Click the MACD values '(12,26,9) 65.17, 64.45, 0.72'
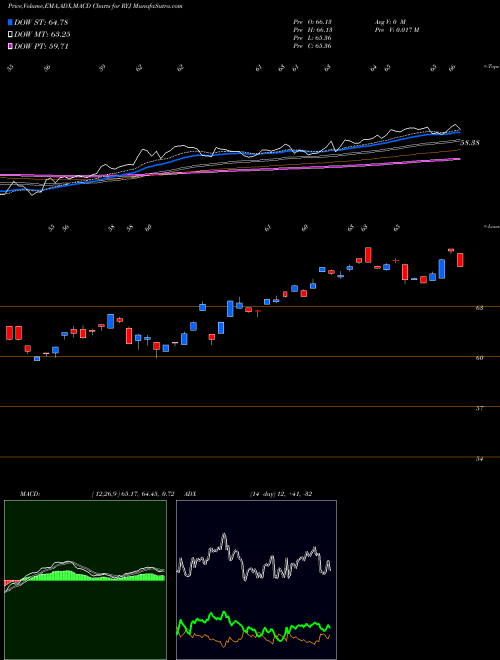 tap(133, 494)
